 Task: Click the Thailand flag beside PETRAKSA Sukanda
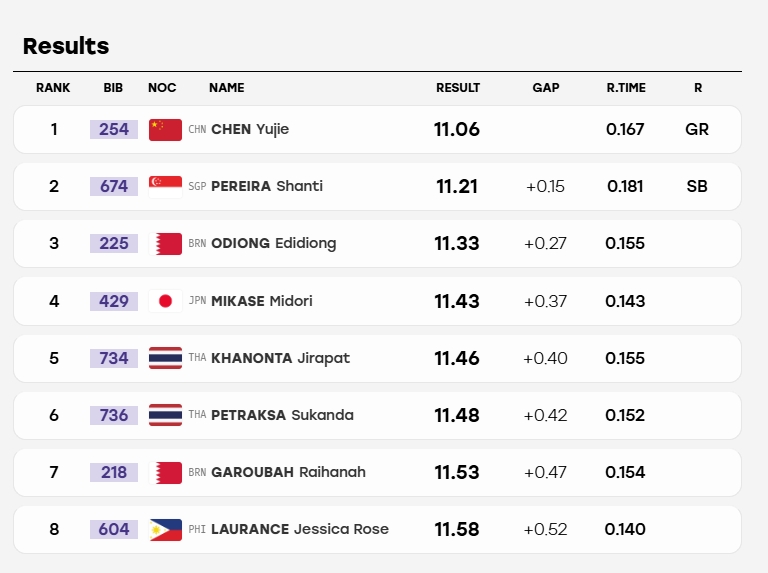(x=166, y=415)
